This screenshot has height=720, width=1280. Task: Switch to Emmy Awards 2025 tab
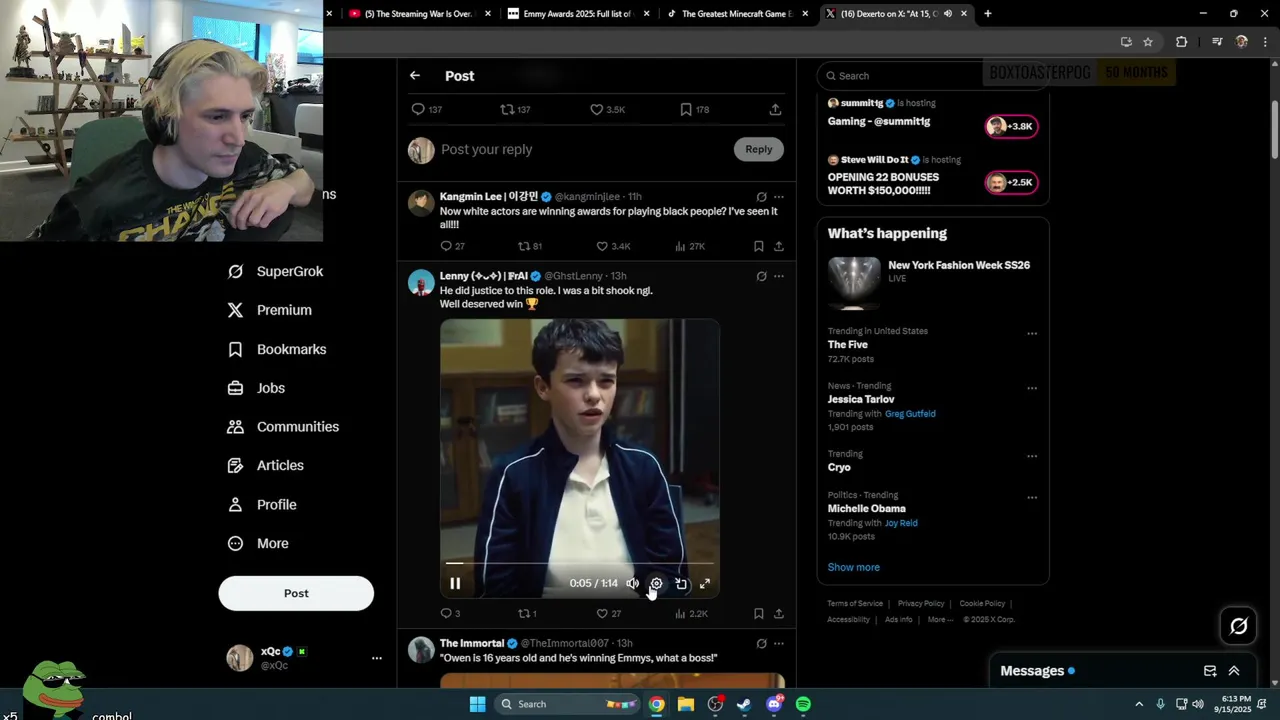pos(579,14)
